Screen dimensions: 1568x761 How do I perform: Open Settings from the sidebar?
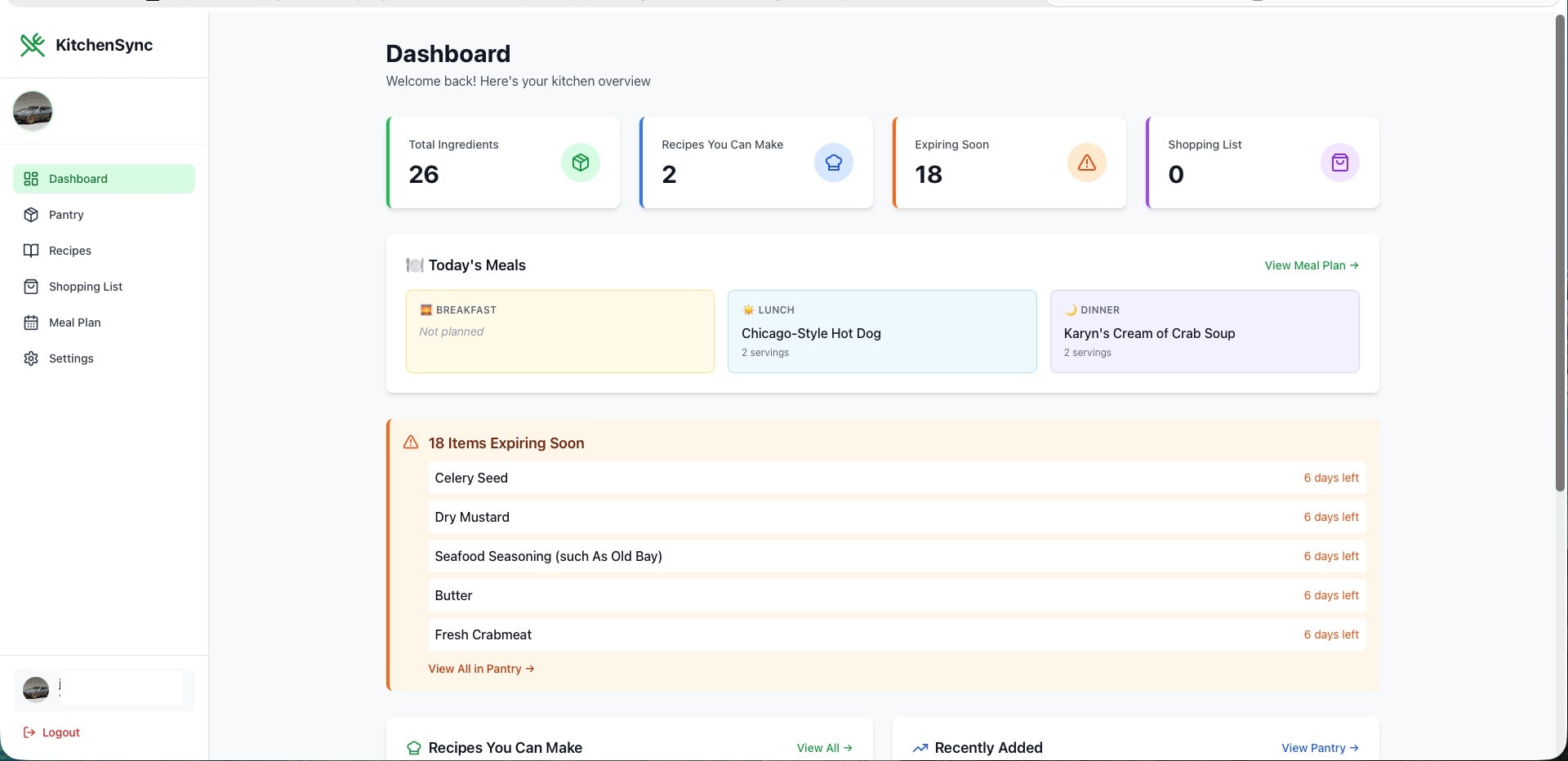[104, 358]
